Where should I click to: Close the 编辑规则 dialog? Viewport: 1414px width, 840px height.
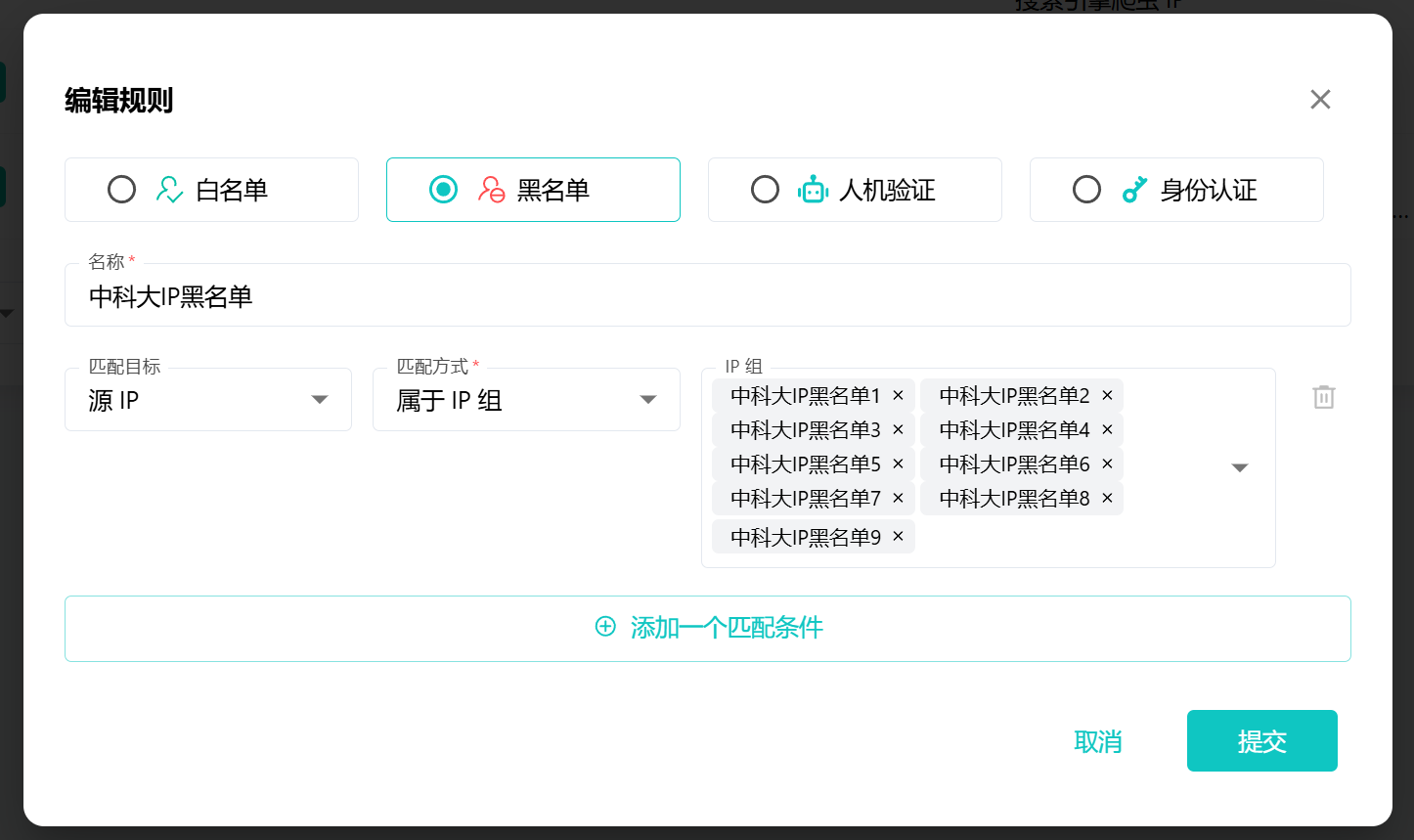(1320, 99)
